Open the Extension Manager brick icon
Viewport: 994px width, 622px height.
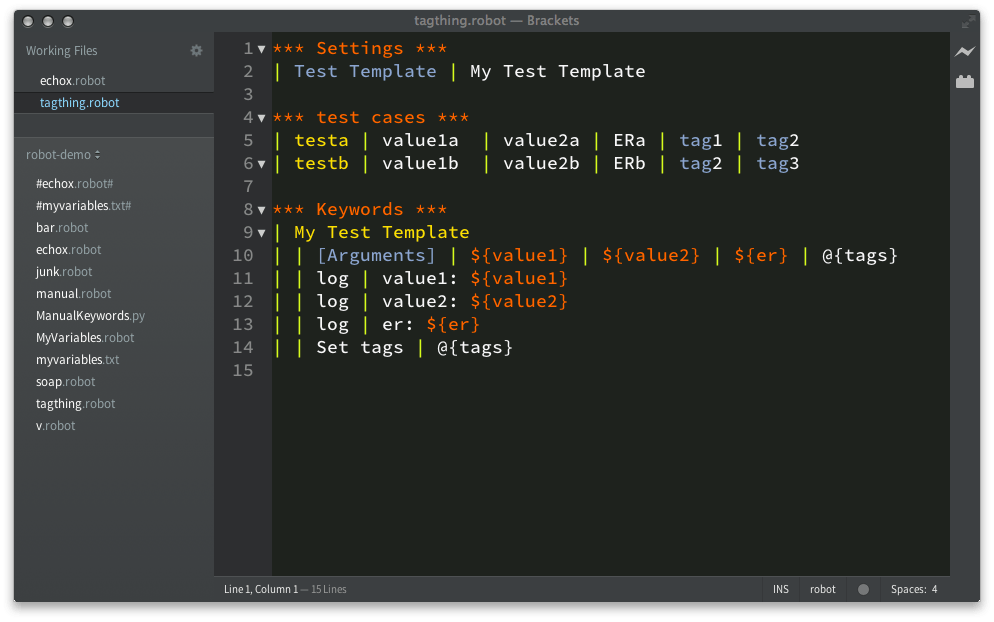964,81
